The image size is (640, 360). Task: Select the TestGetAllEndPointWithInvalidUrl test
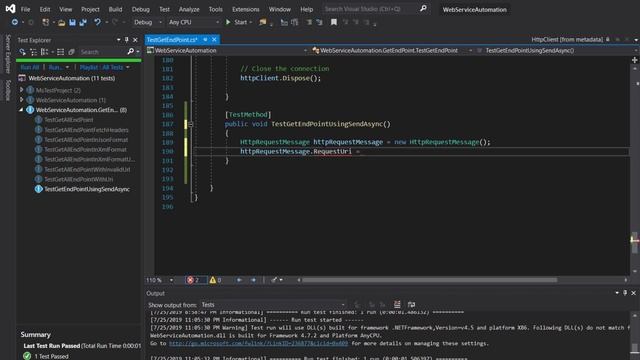(87, 169)
